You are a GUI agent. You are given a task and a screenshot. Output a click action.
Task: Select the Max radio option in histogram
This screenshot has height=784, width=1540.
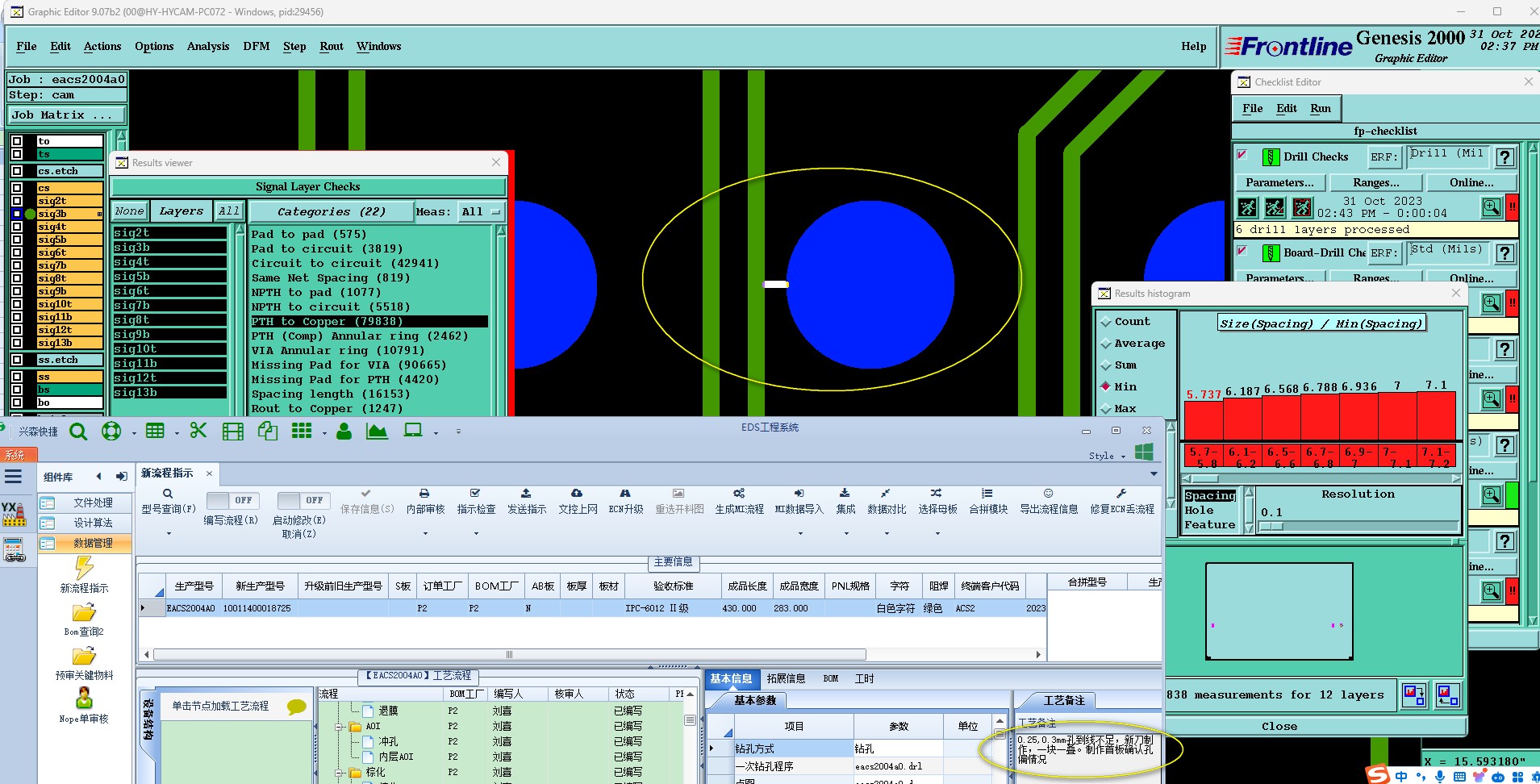click(1106, 409)
